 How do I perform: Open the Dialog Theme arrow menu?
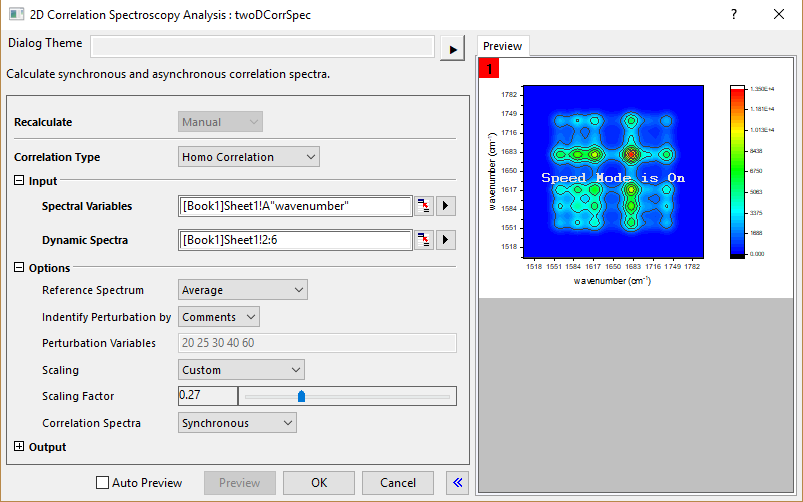pos(452,49)
